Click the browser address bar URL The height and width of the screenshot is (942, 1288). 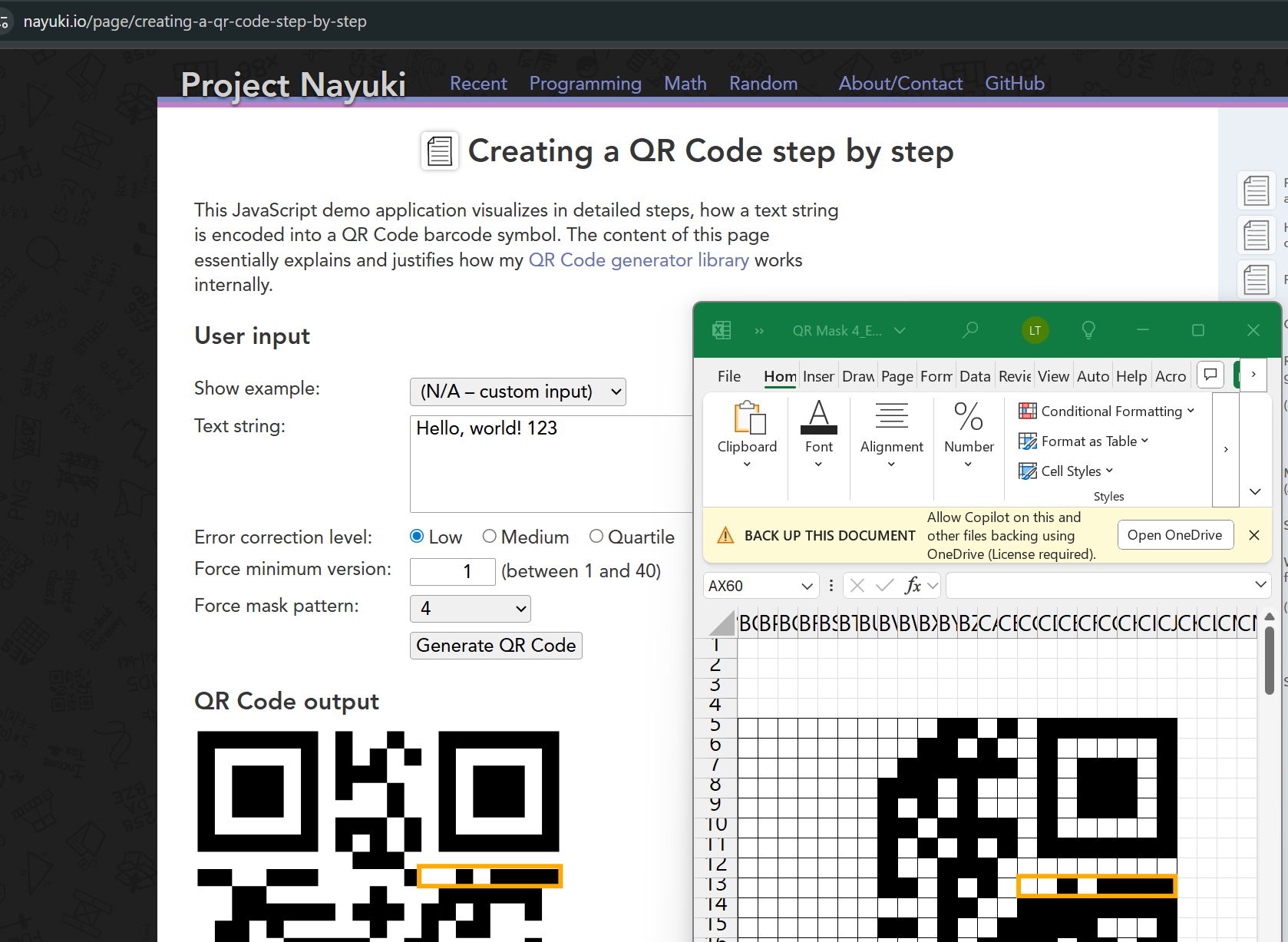pos(195,21)
